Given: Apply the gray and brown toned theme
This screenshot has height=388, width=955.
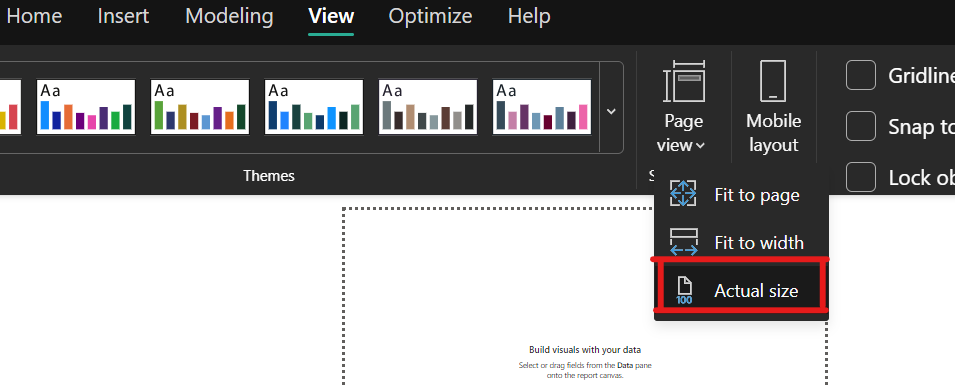Looking at the screenshot, I should (428, 107).
